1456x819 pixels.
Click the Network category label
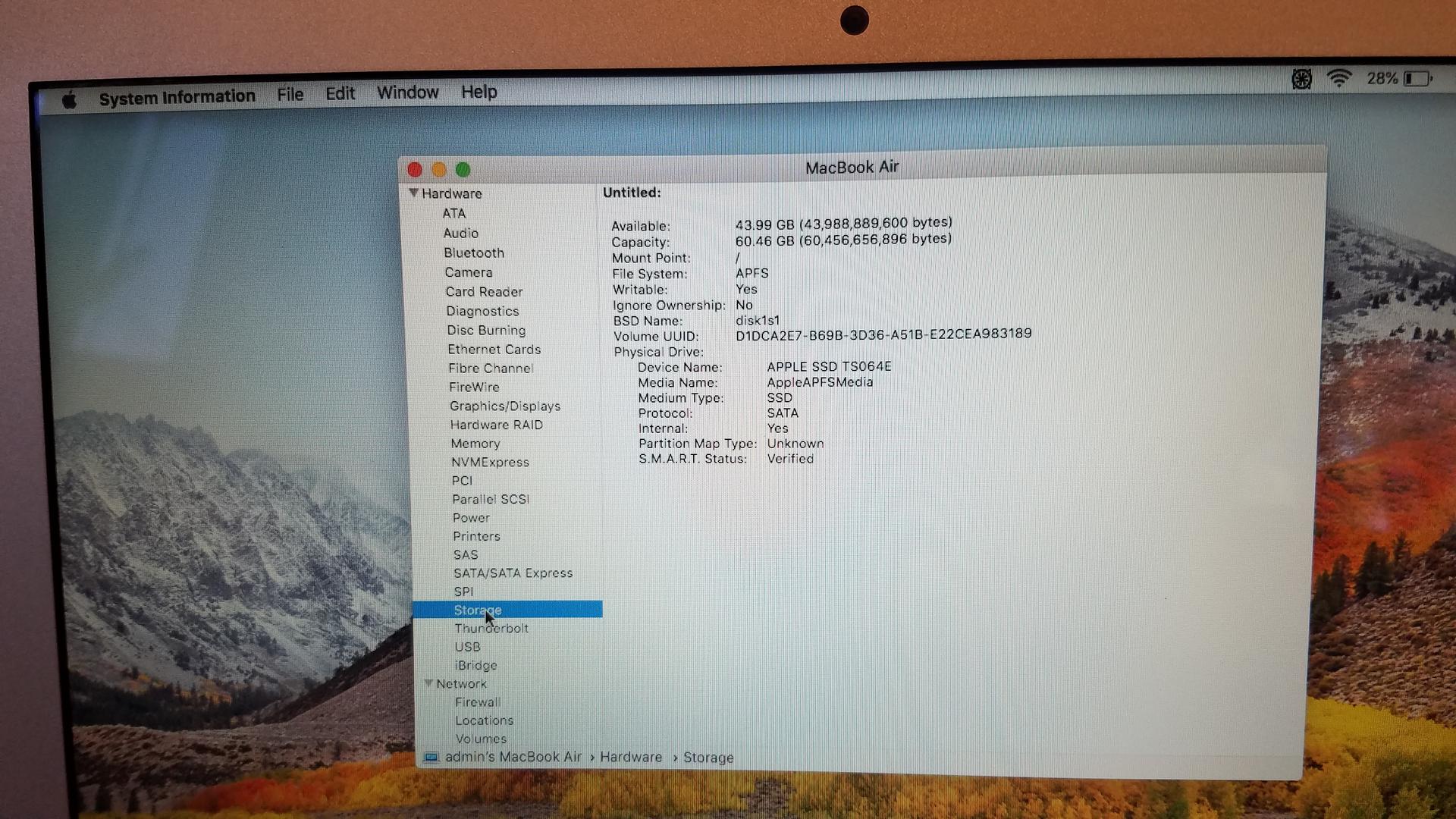pyautogui.click(x=461, y=684)
